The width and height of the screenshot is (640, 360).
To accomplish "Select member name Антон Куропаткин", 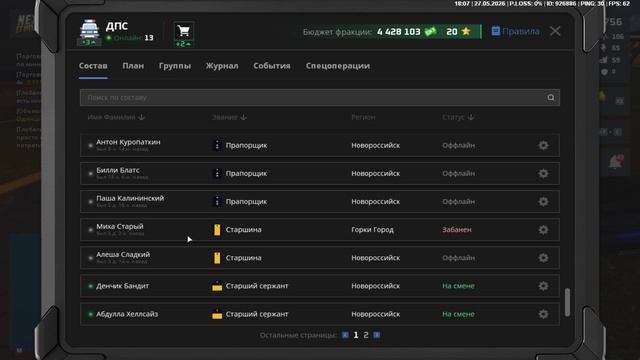I will tap(128, 142).
